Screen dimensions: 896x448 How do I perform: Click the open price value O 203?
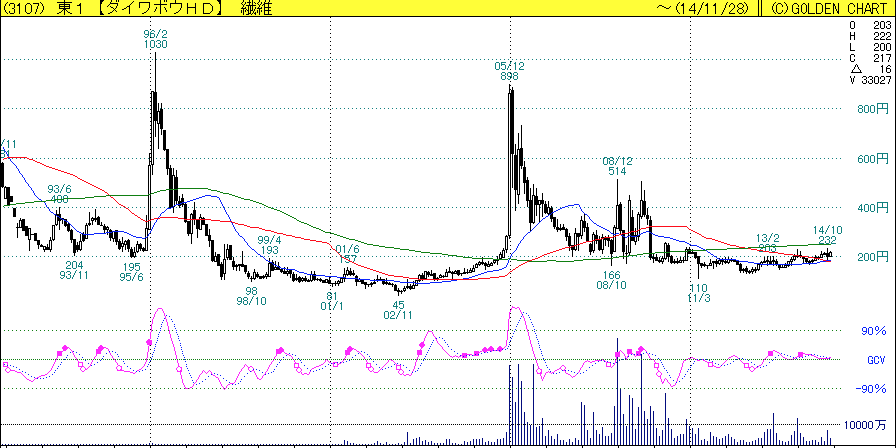pos(870,25)
